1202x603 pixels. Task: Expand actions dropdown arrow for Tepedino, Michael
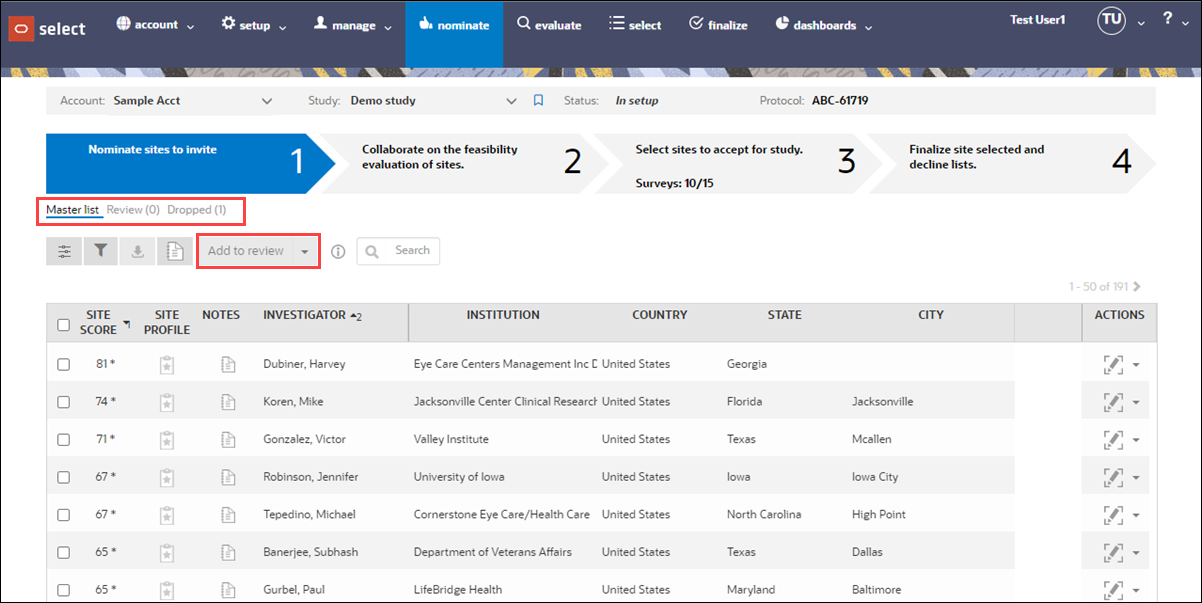[1136, 515]
